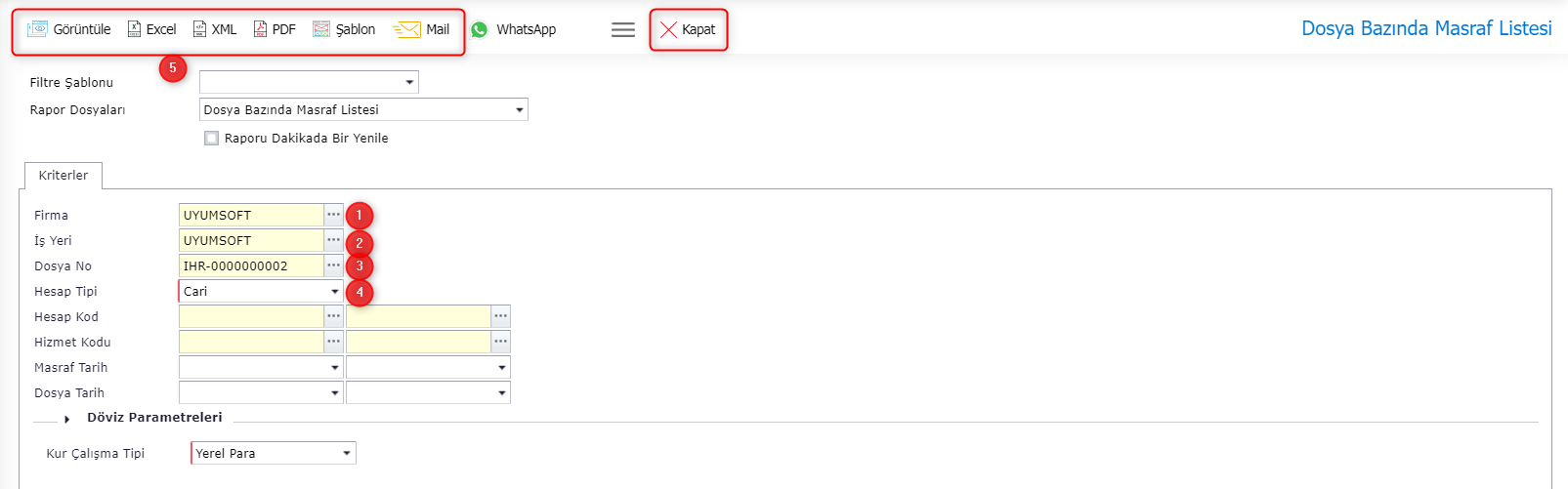The height and width of the screenshot is (489, 1568).
Task: Click the first Hesap Kod field
Action: coord(251,316)
